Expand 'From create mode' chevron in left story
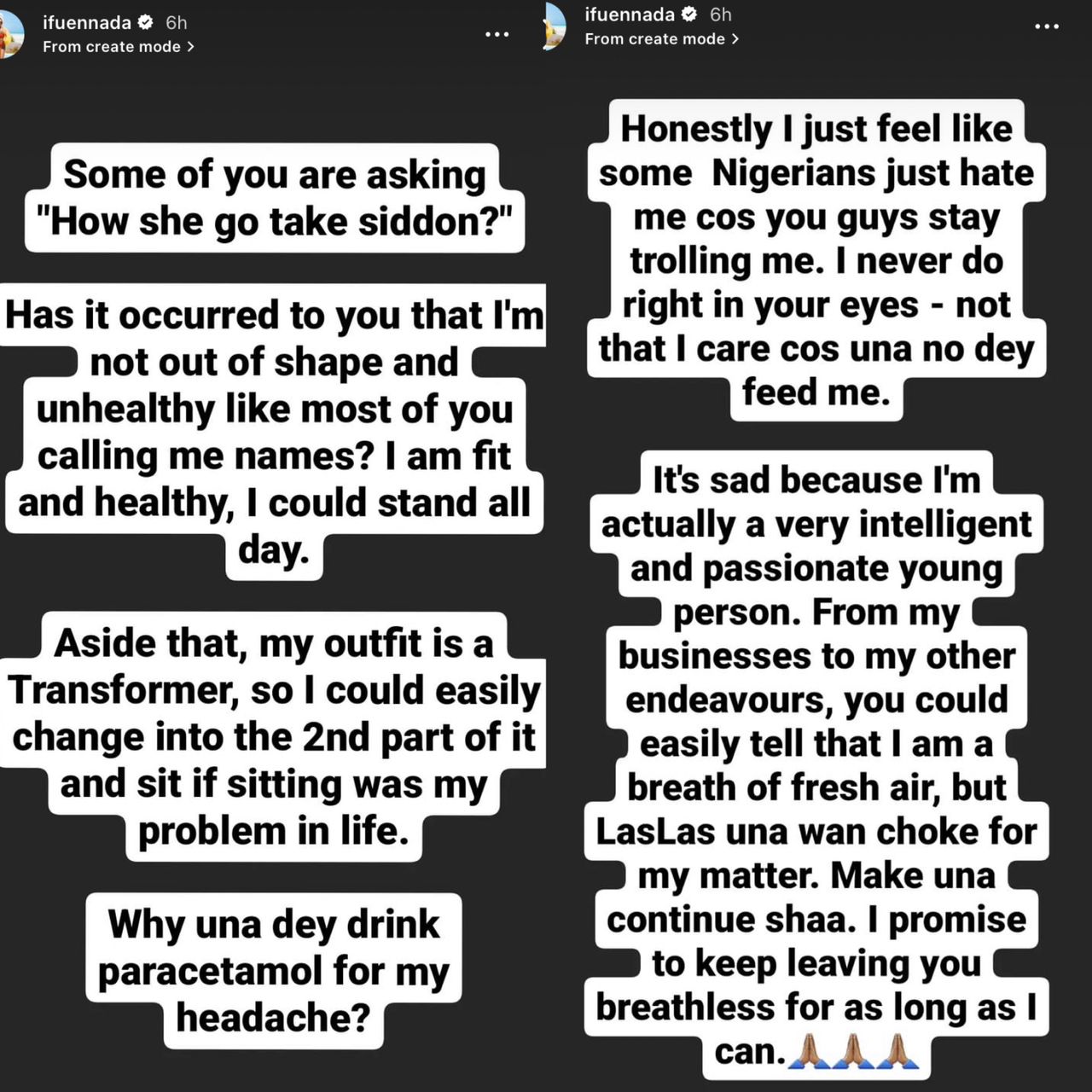Image resolution: width=1092 pixels, height=1092 pixels. pos(190,47)
